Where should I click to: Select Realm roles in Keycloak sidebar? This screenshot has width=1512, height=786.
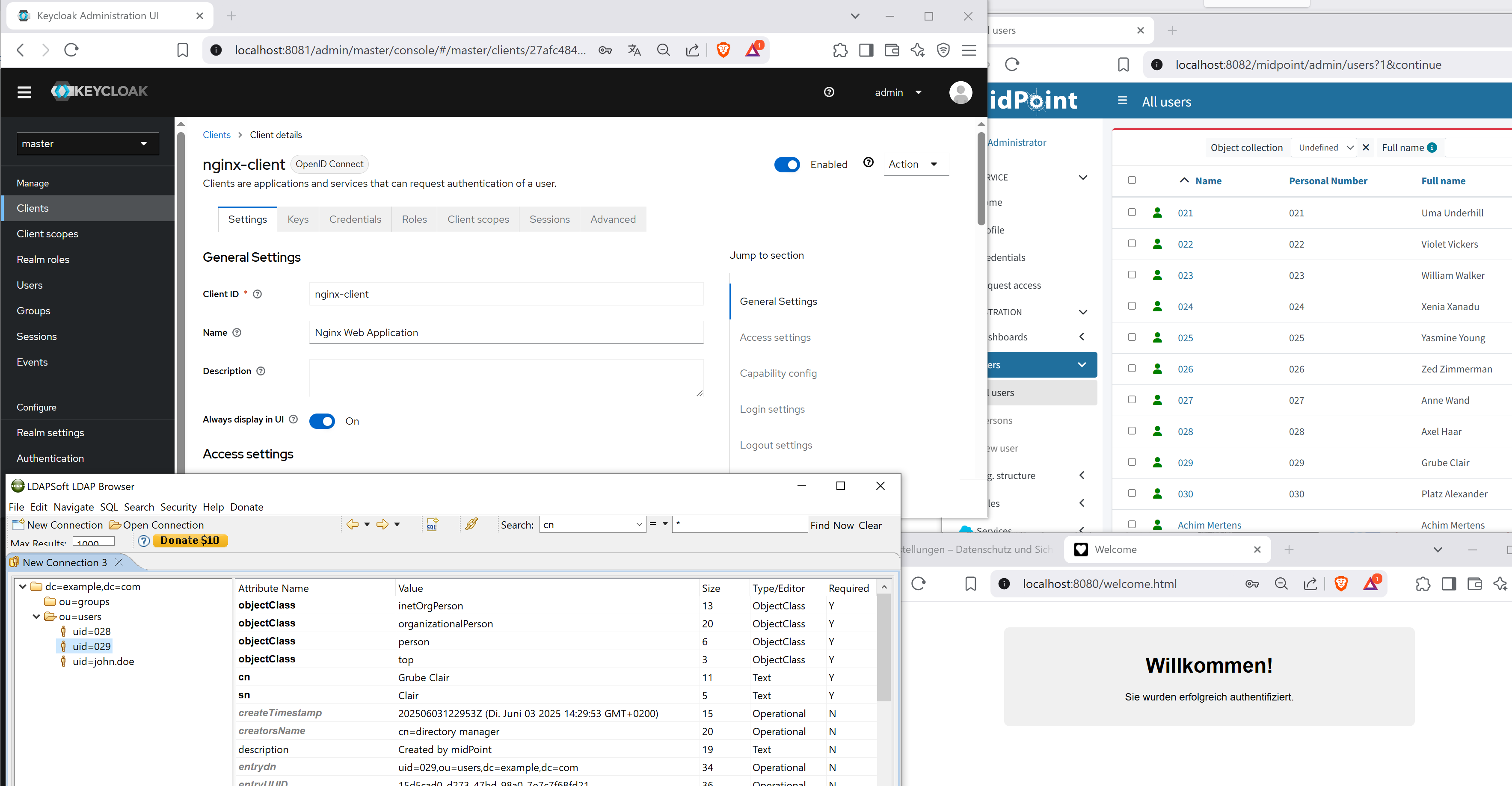43,259
